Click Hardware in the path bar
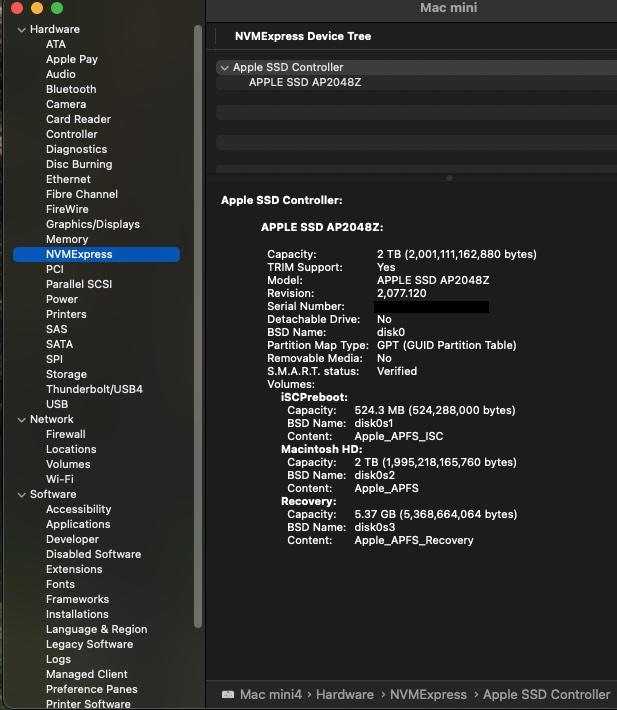617x710 pixels. point(344,694)
